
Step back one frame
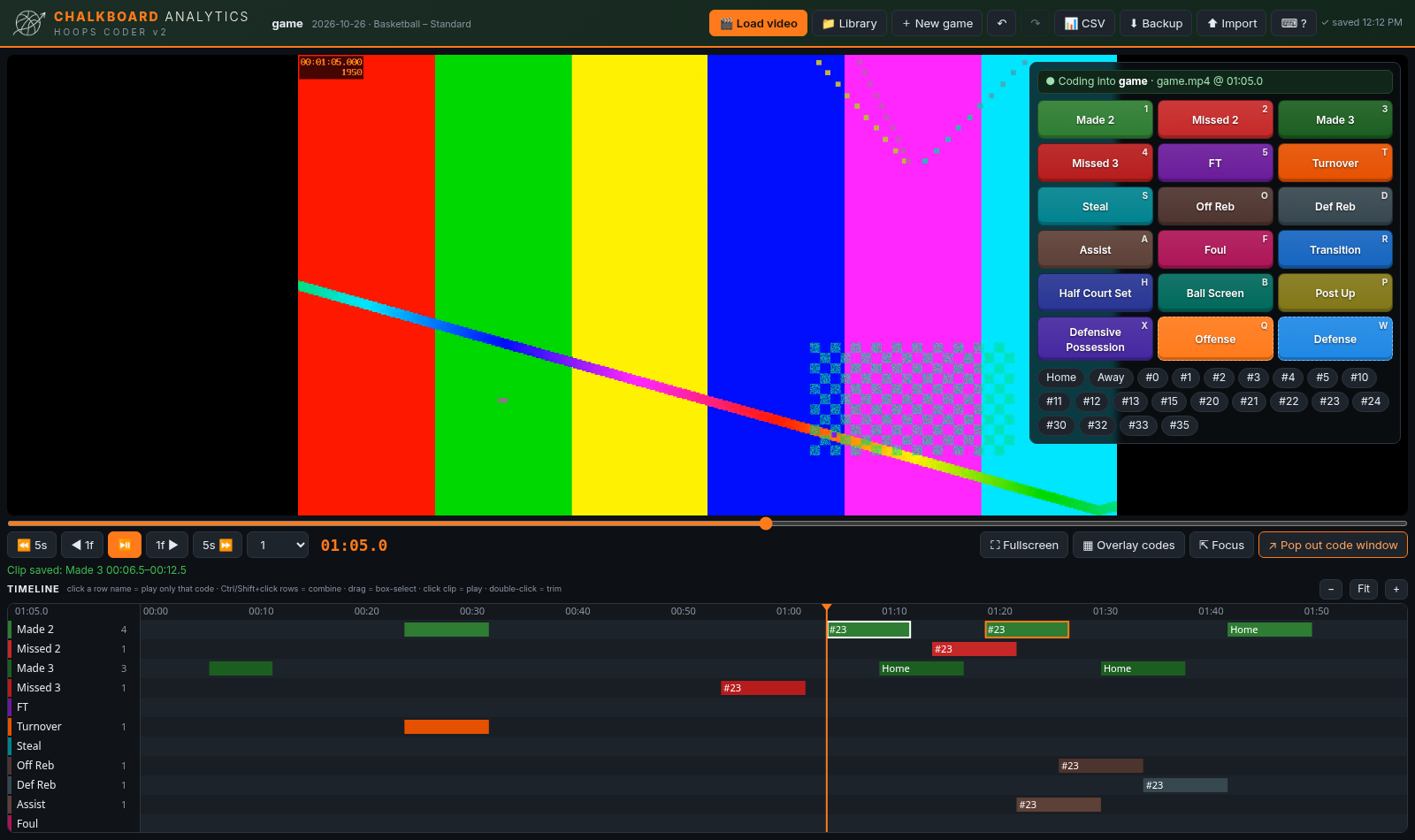click(82, 545)
